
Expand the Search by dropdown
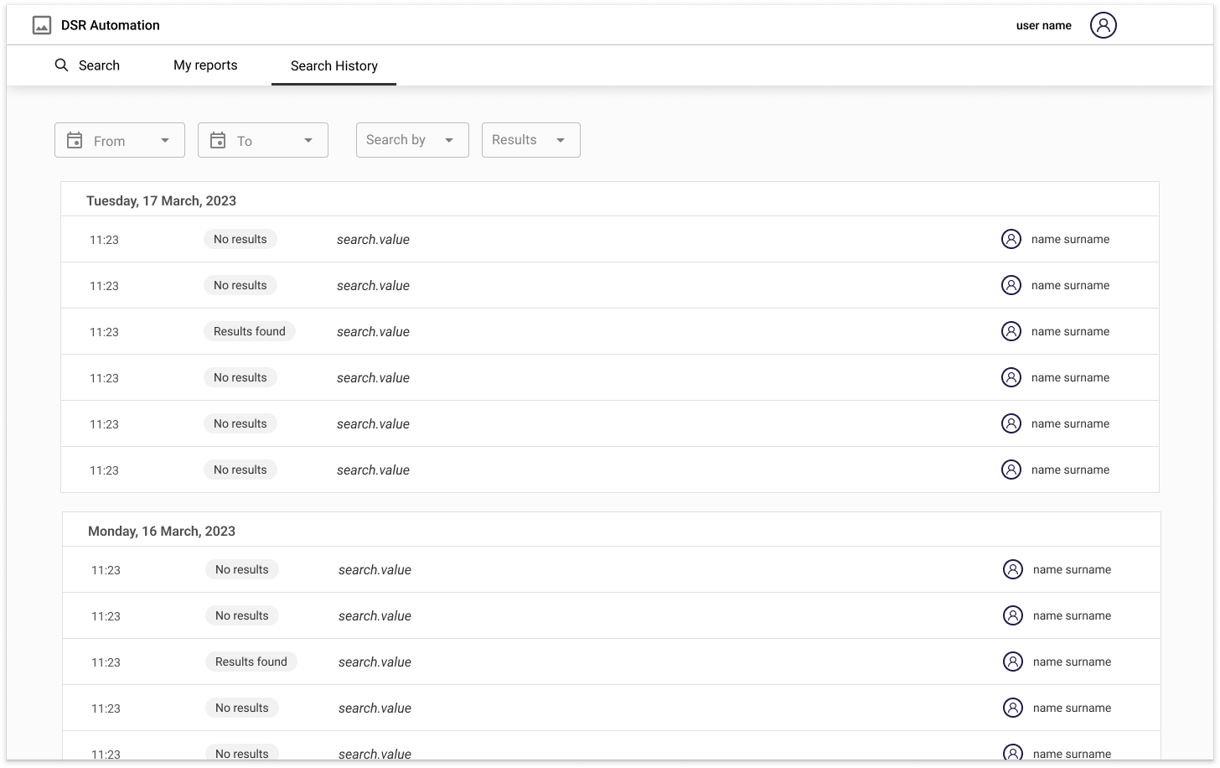pos(412,140)
